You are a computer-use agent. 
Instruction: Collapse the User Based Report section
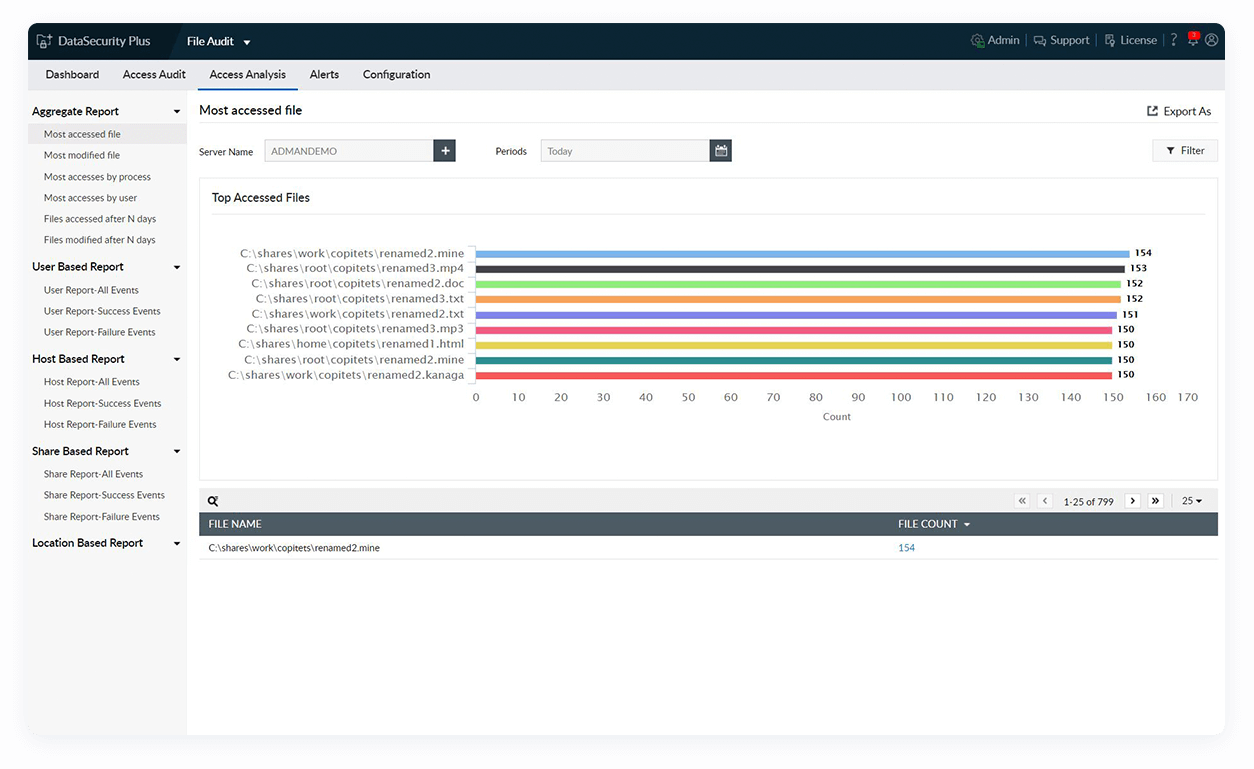[177, 268]
